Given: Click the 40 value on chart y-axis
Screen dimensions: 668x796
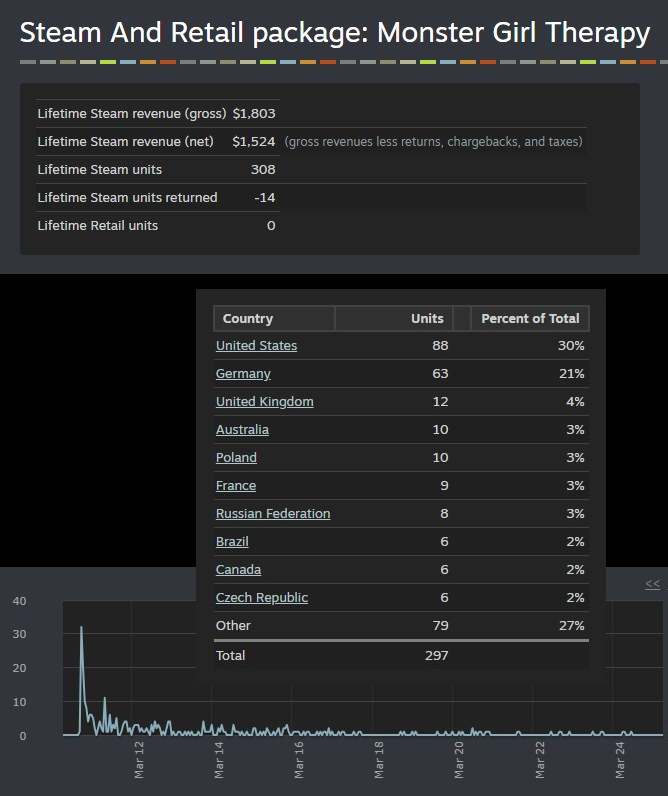Looking at the screenshot, I should point(19,601).
